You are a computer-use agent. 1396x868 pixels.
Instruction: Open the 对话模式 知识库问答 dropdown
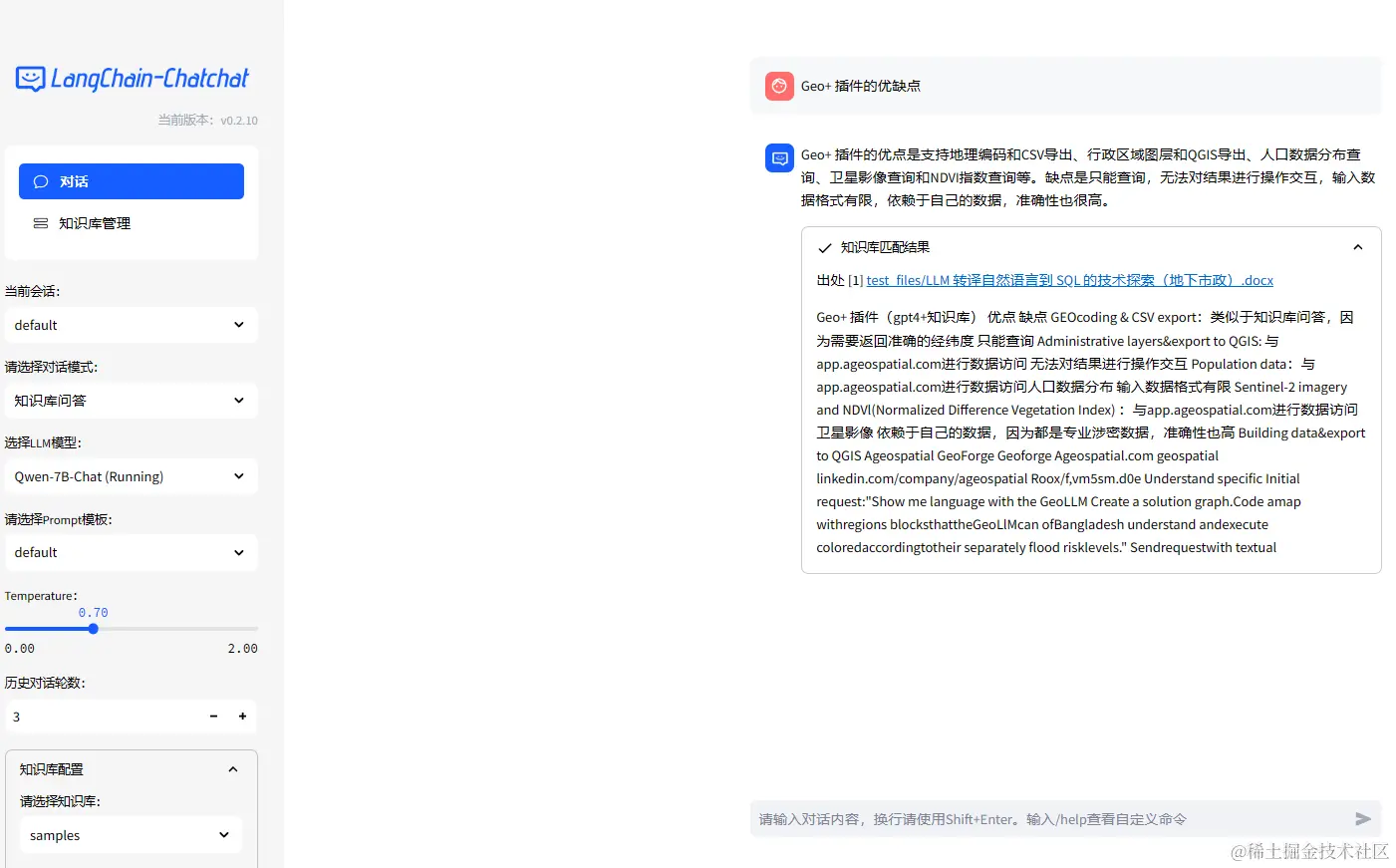132,401
